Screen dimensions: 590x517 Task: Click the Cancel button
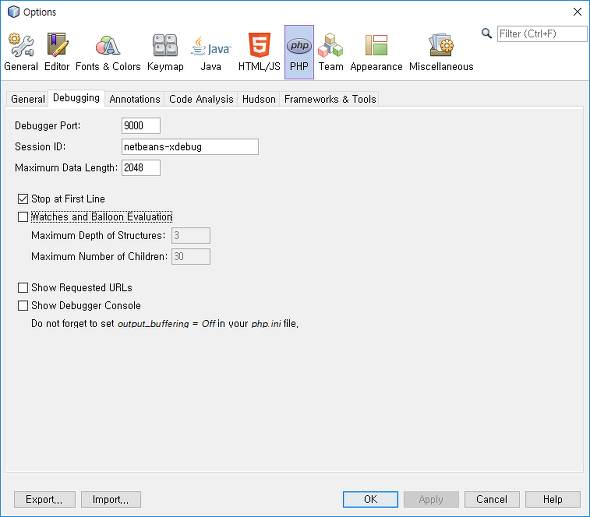point(492,499)
